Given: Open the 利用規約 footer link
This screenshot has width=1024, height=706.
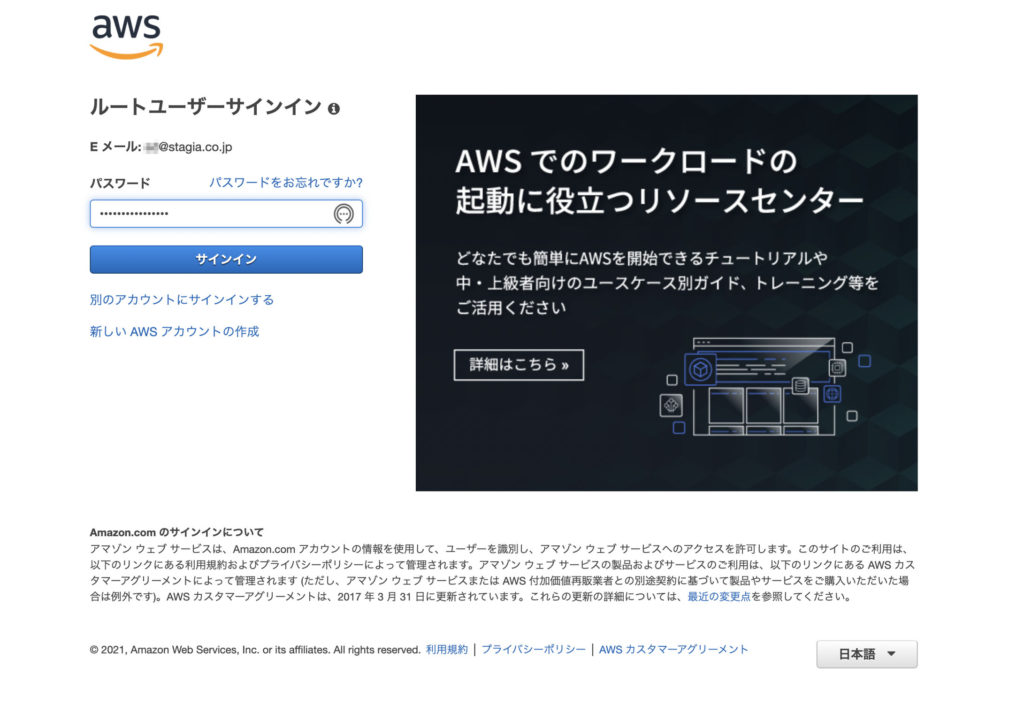Looking at the screenshot, I should (x=447, y=649).
